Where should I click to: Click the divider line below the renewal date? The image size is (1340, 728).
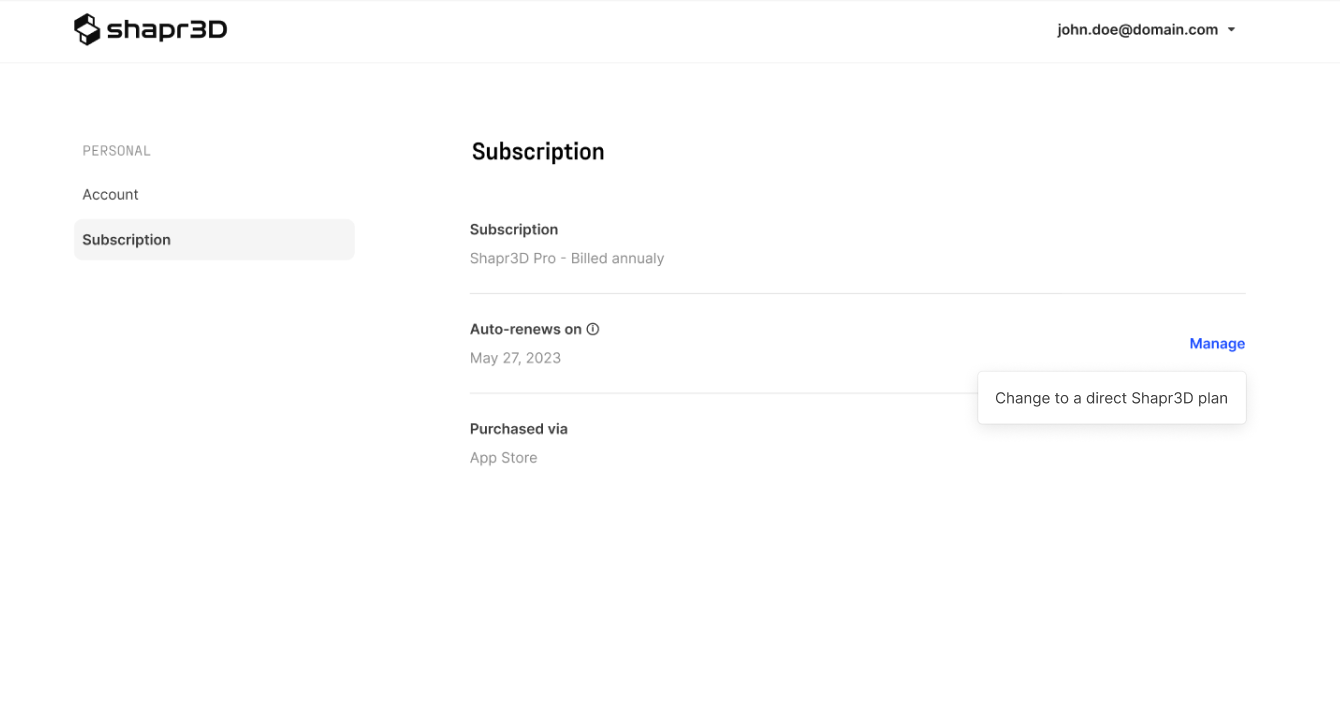(x=720, y=393)
